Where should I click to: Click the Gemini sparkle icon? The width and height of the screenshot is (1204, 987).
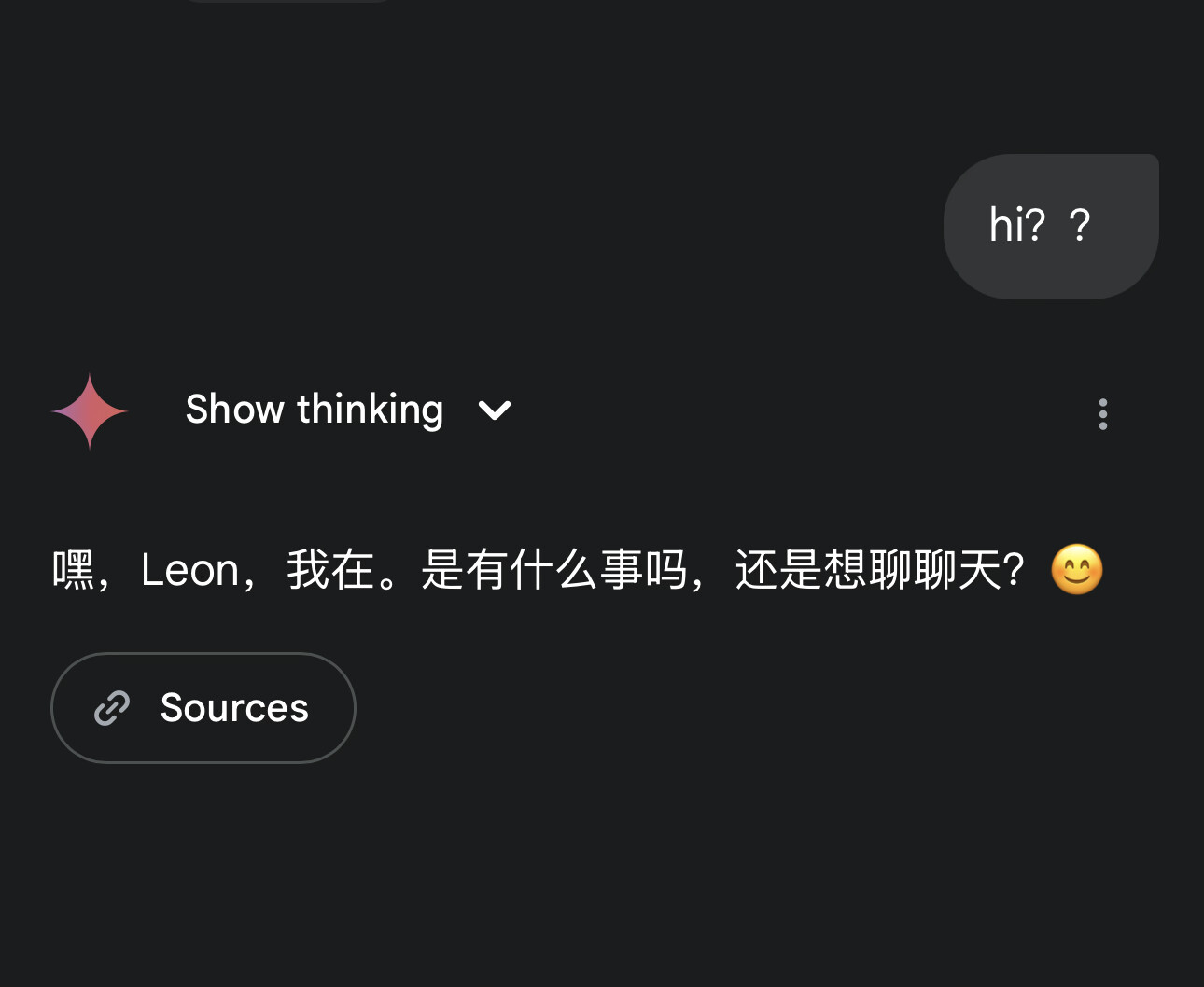click(x=90, y=411)
